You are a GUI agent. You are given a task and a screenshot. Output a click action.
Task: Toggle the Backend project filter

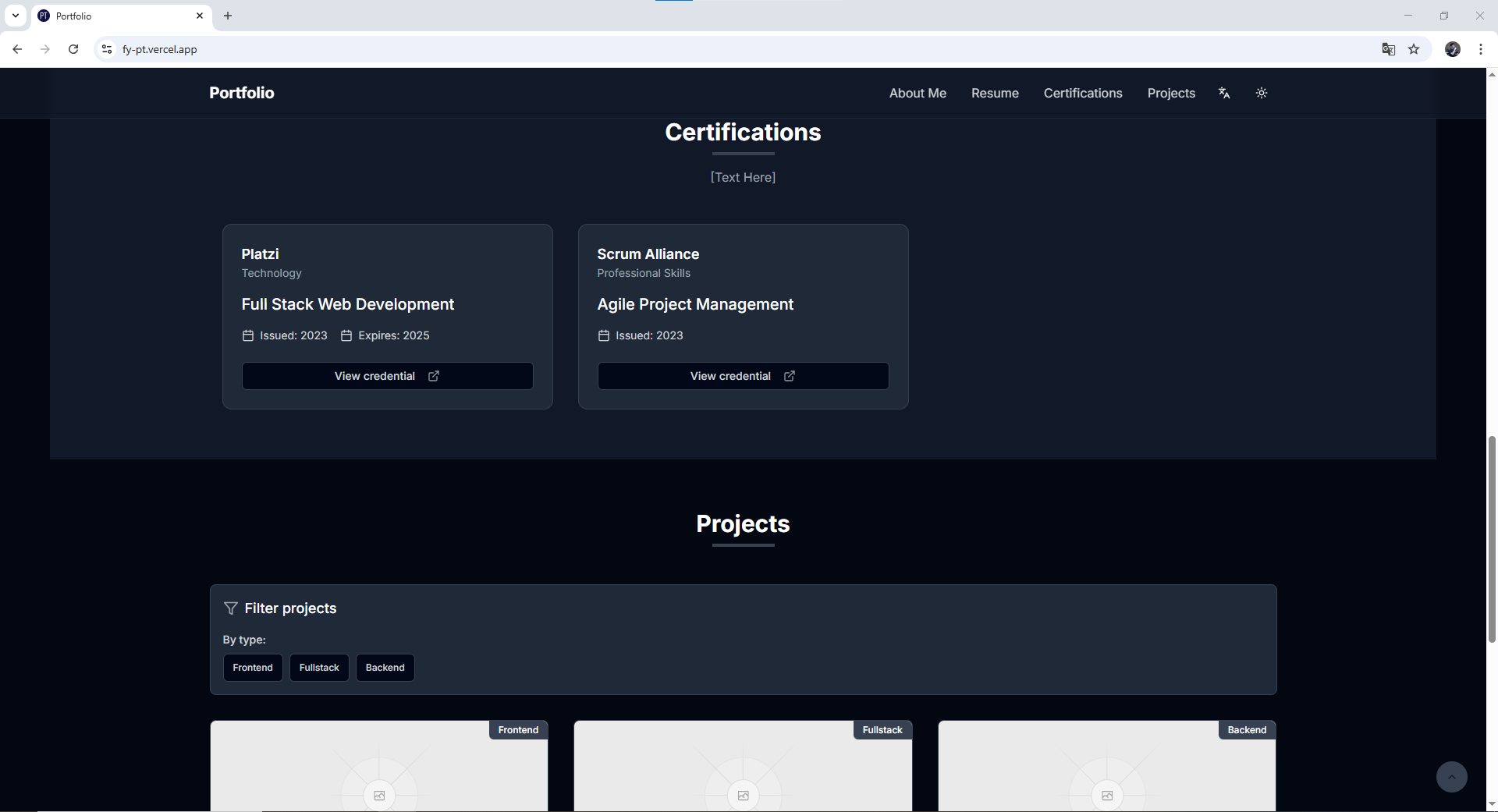pos(385,667)
